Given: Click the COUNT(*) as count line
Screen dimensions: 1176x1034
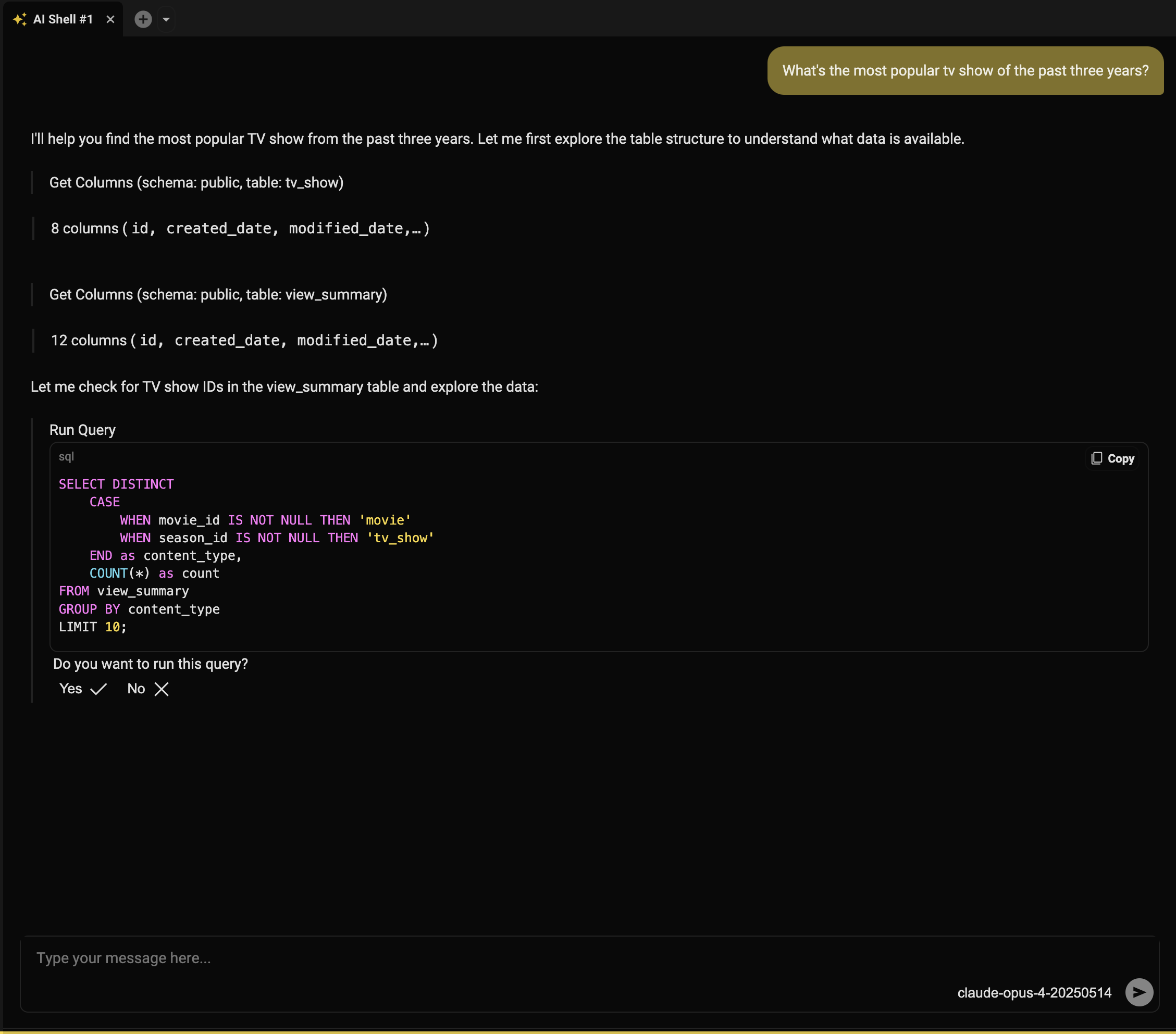Looking at the screenshot, I should [154, 574].
